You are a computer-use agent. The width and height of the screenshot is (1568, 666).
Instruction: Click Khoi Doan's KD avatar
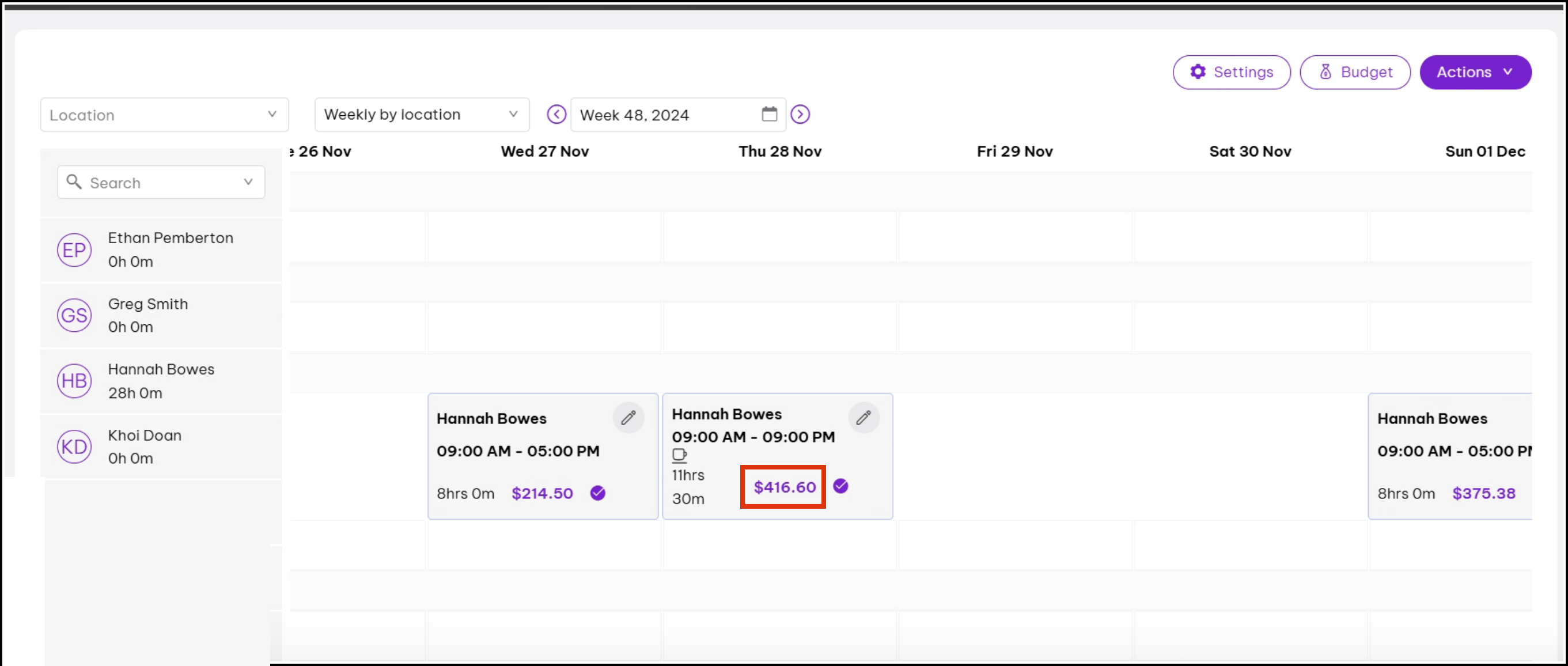[74, 446]
